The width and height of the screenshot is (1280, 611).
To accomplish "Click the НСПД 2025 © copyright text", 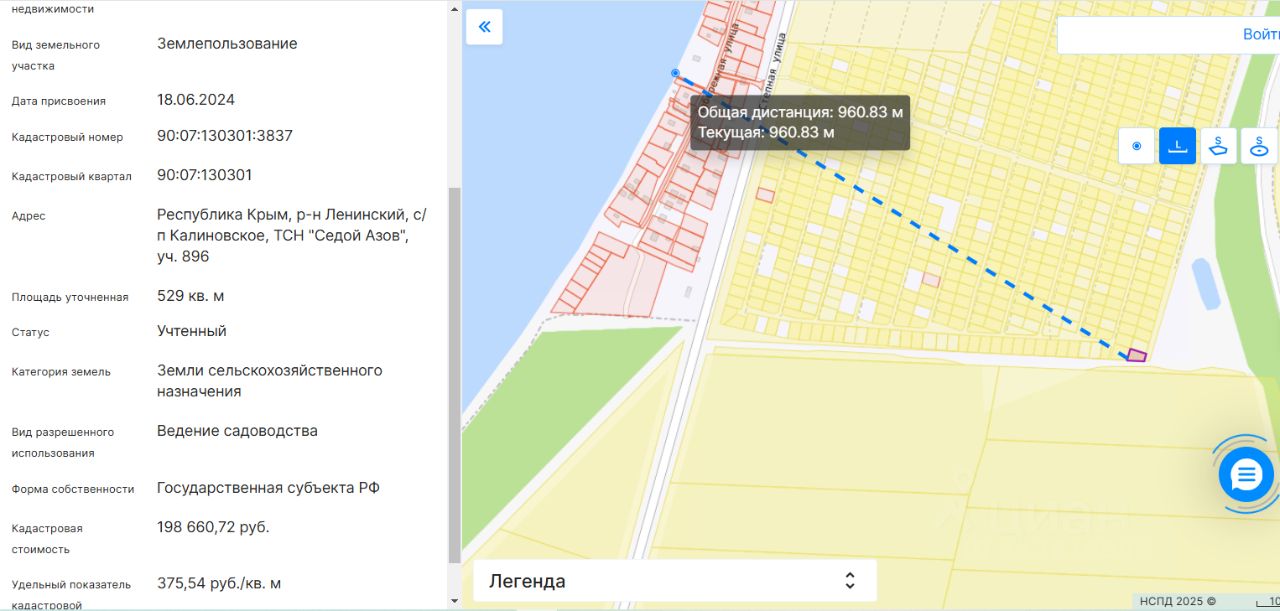I will pyautogui.click(x=1178, y=601).
